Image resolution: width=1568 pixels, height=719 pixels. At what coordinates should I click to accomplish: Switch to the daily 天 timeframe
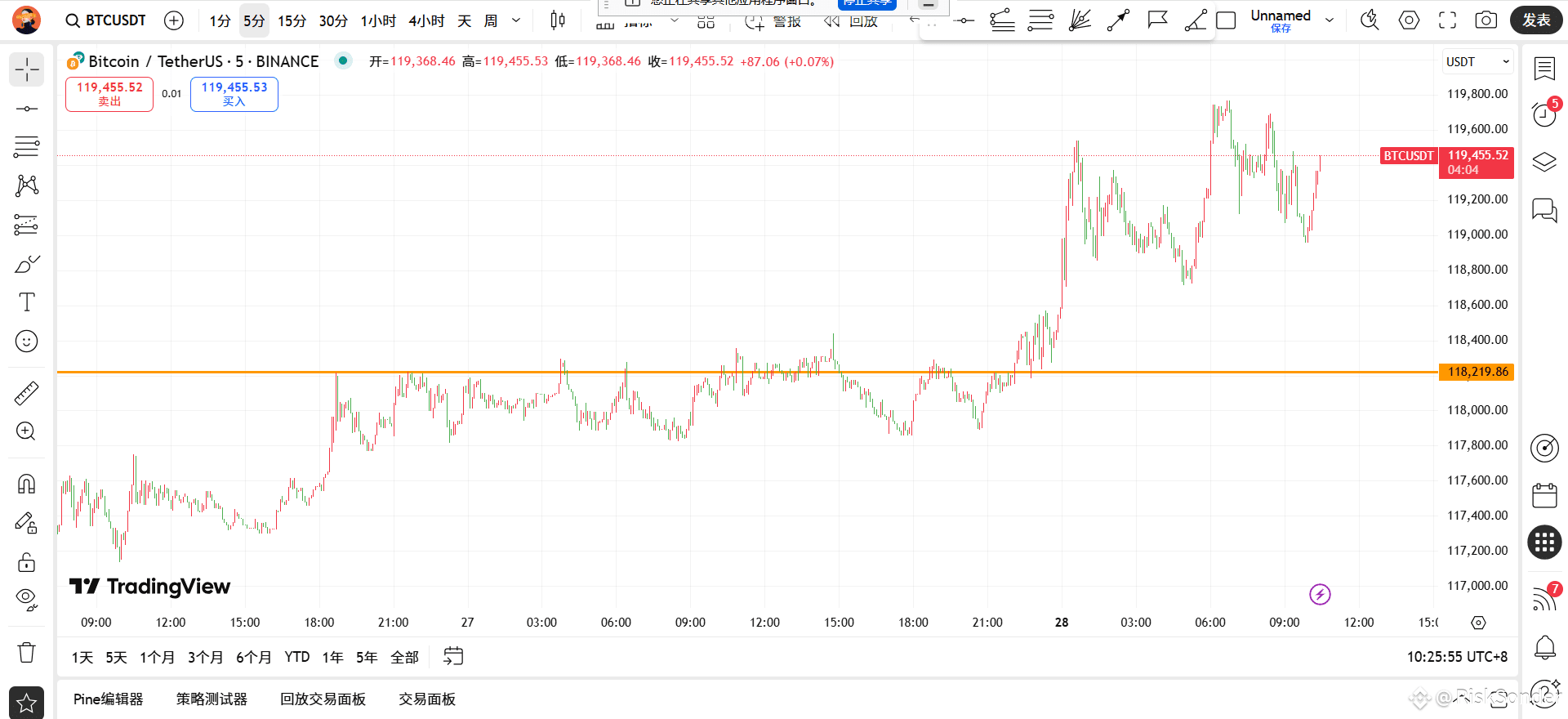[x=465, y=20]
